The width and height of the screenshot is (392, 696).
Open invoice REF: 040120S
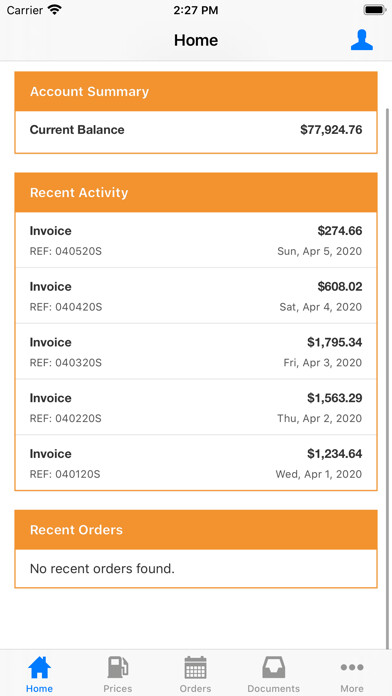(196, 463)
